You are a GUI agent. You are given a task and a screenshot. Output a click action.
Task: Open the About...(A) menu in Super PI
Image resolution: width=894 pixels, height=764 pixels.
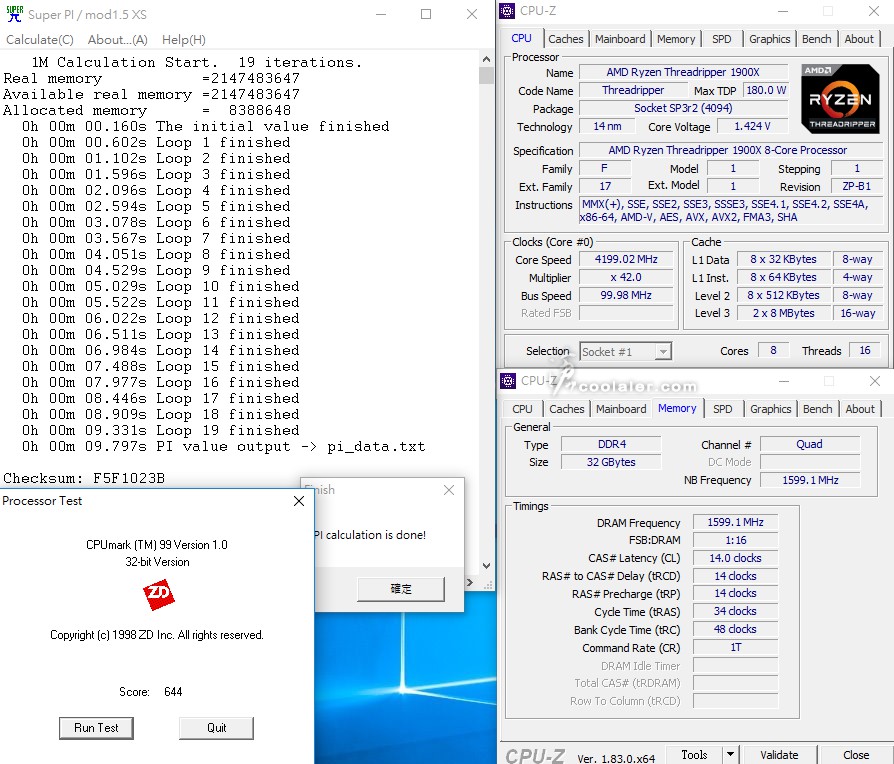coord(117,40)
